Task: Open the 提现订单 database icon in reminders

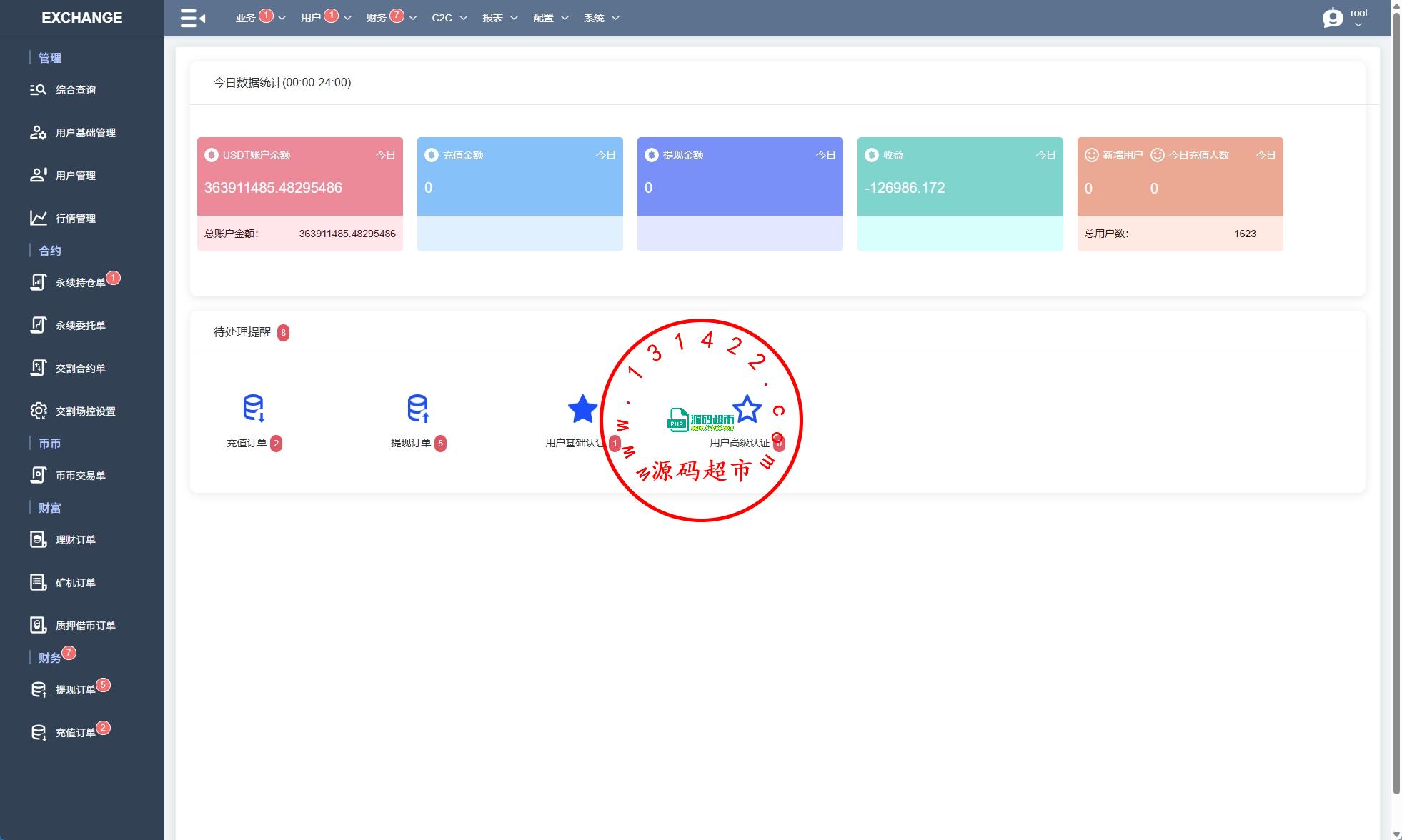Action: [417, 408]
